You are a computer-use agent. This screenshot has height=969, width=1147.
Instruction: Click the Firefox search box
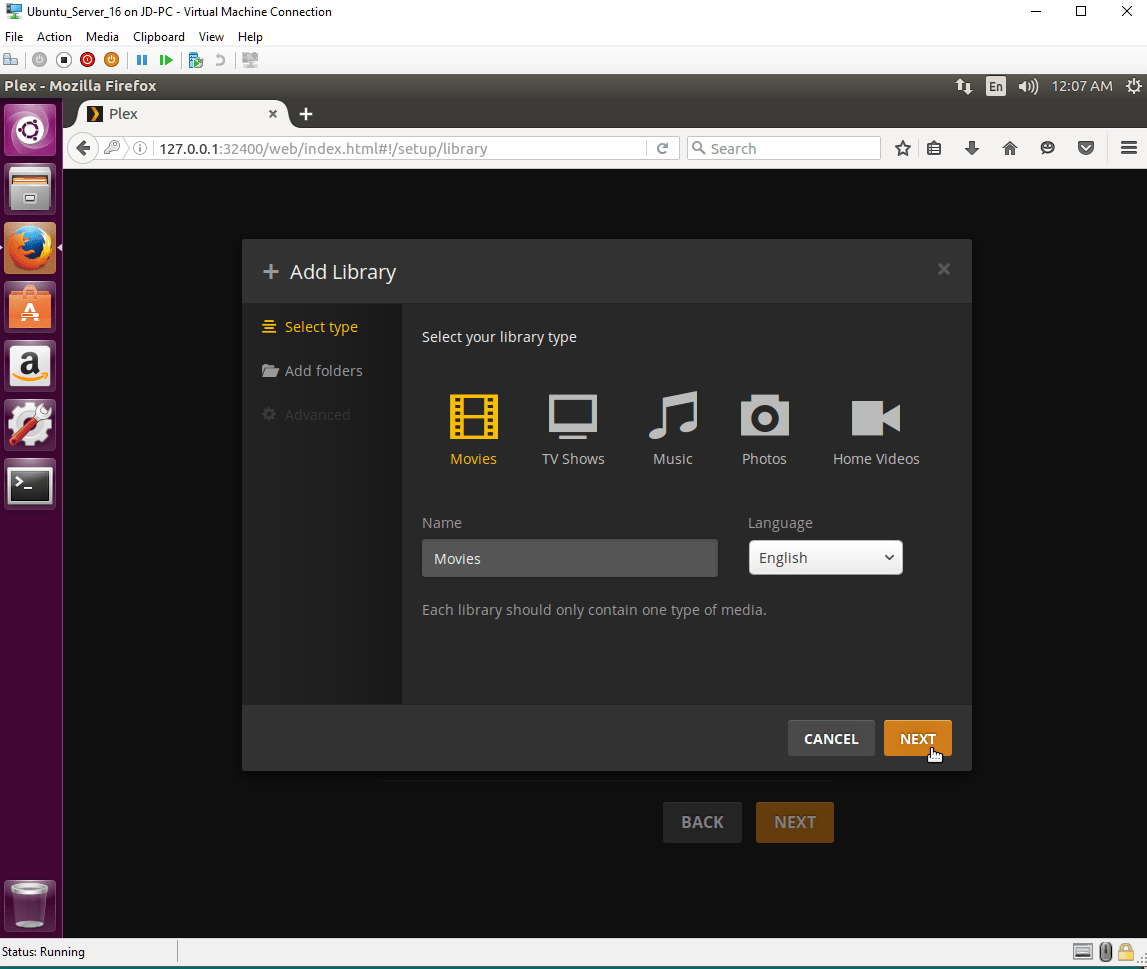(x=783, y=148)
